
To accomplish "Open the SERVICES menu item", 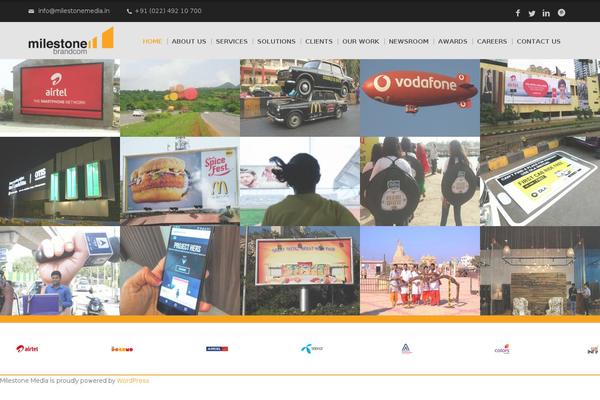I will (232, 41).
